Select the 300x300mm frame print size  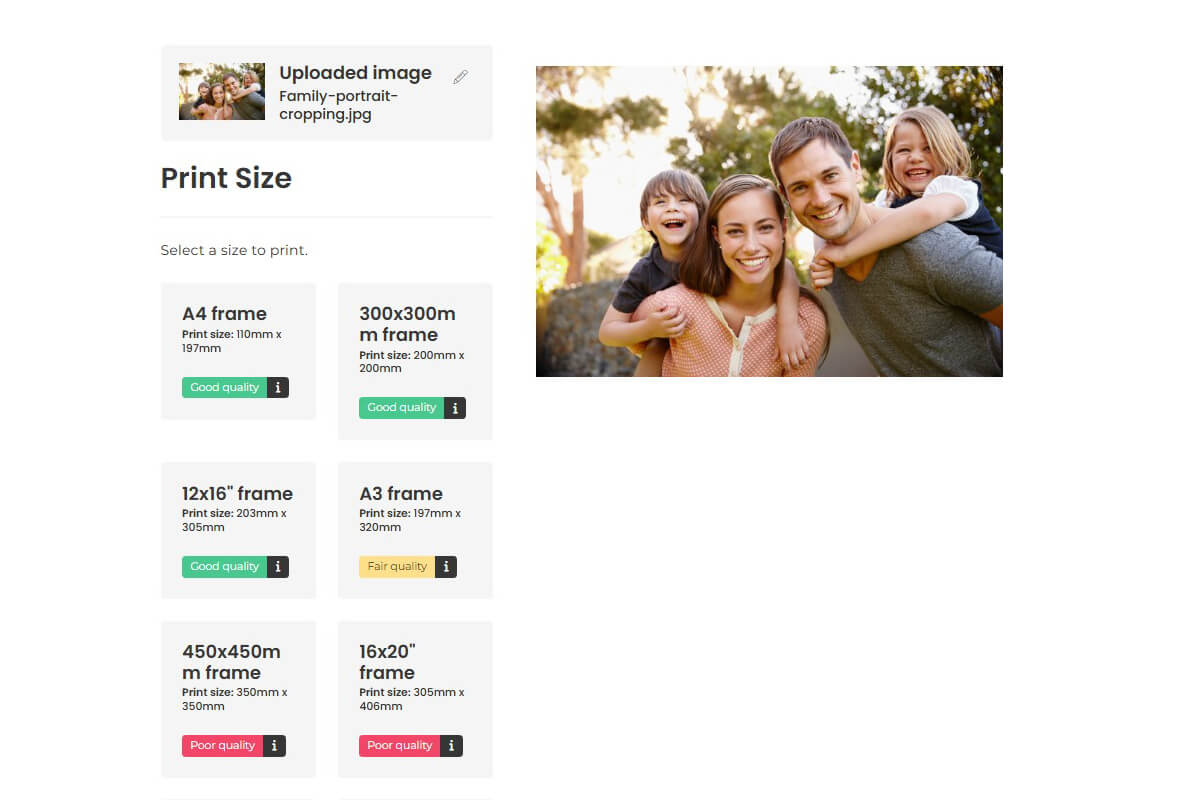415,361
